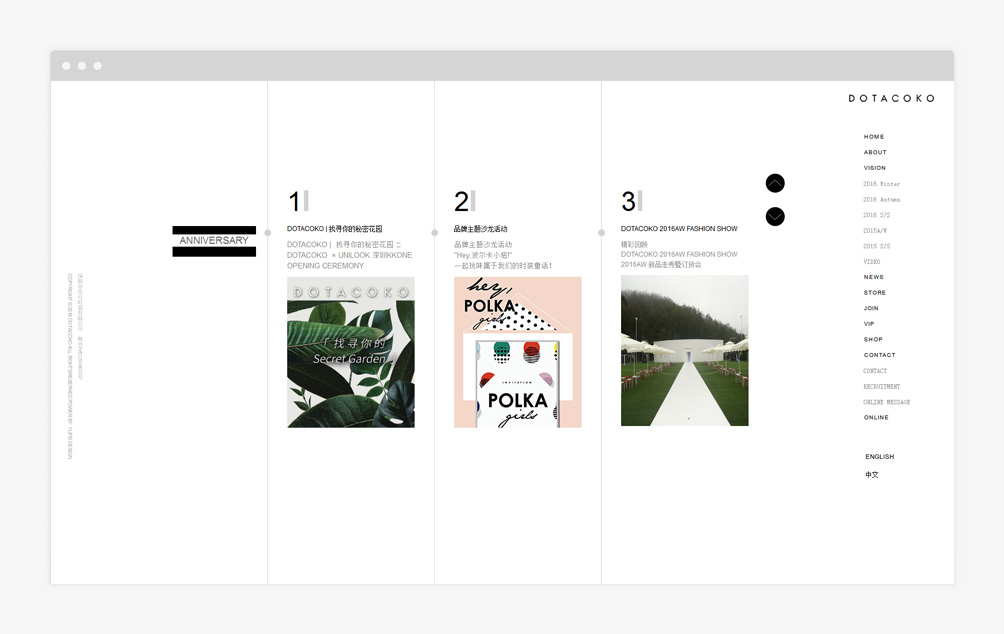The height and width of the screenshot is (634, 1004).
Task: Click the timeline dot beside item 2
Action: point(435,233)
